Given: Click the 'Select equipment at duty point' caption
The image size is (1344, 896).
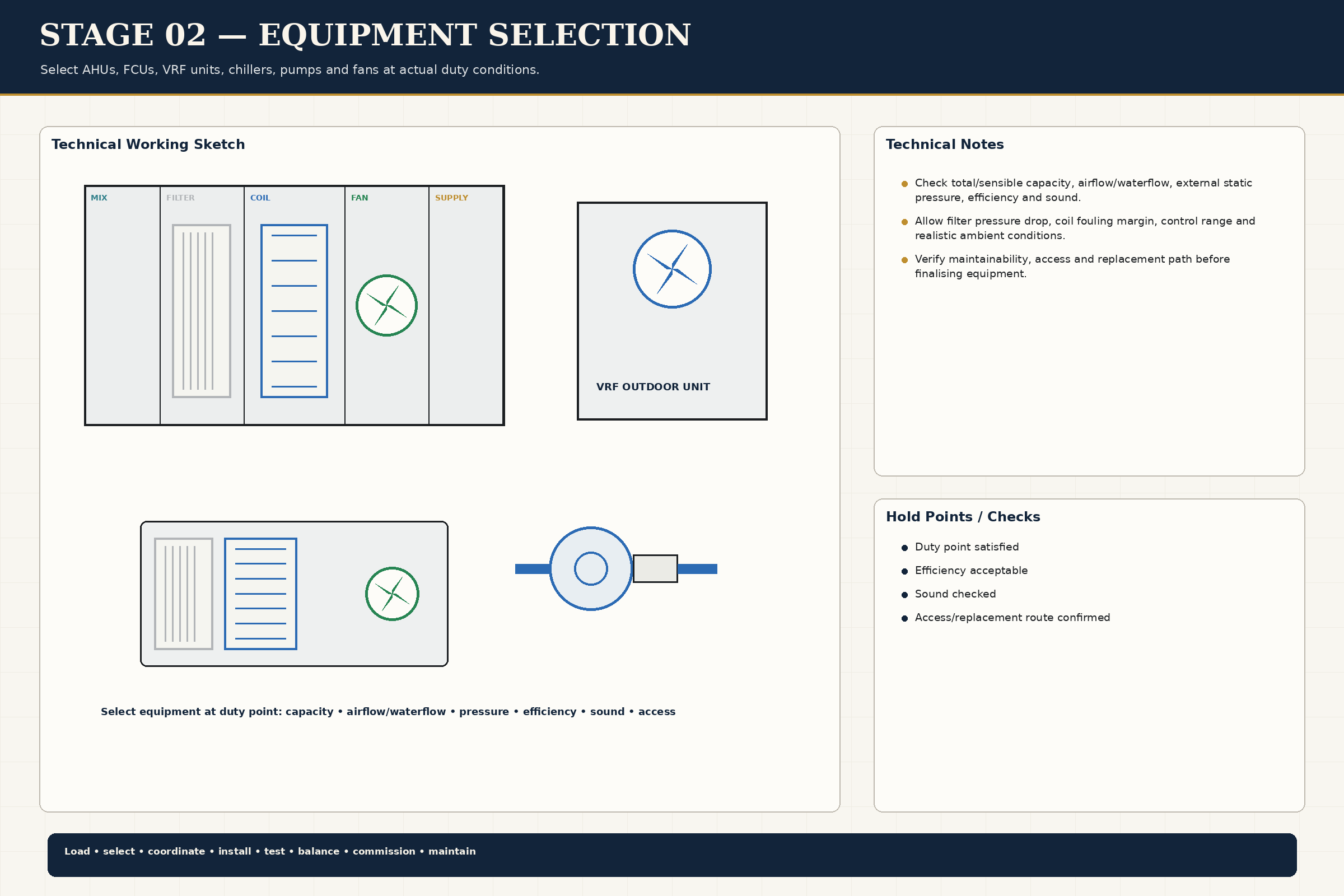Looking at the screenshot, I should point(388,711).
